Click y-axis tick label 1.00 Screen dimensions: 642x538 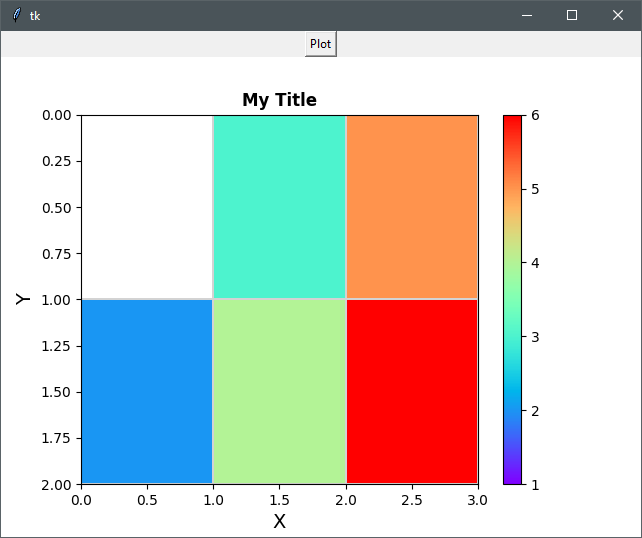tap(57, 300)
